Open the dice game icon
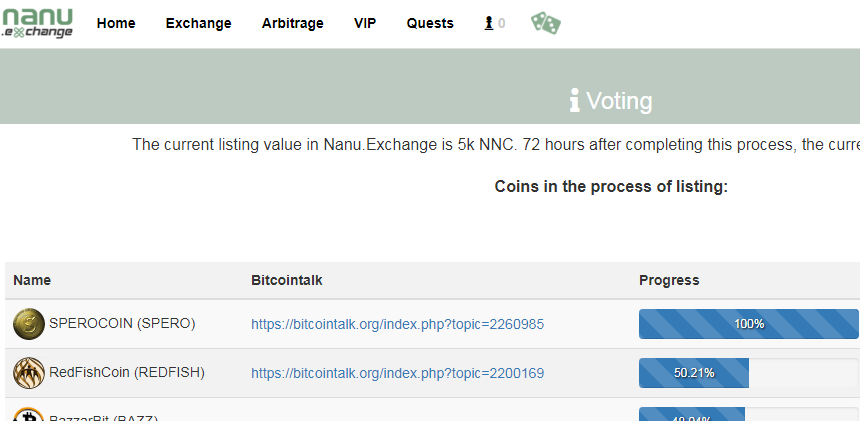This screenshot has height=421, width=860. (x=546, y=24)
